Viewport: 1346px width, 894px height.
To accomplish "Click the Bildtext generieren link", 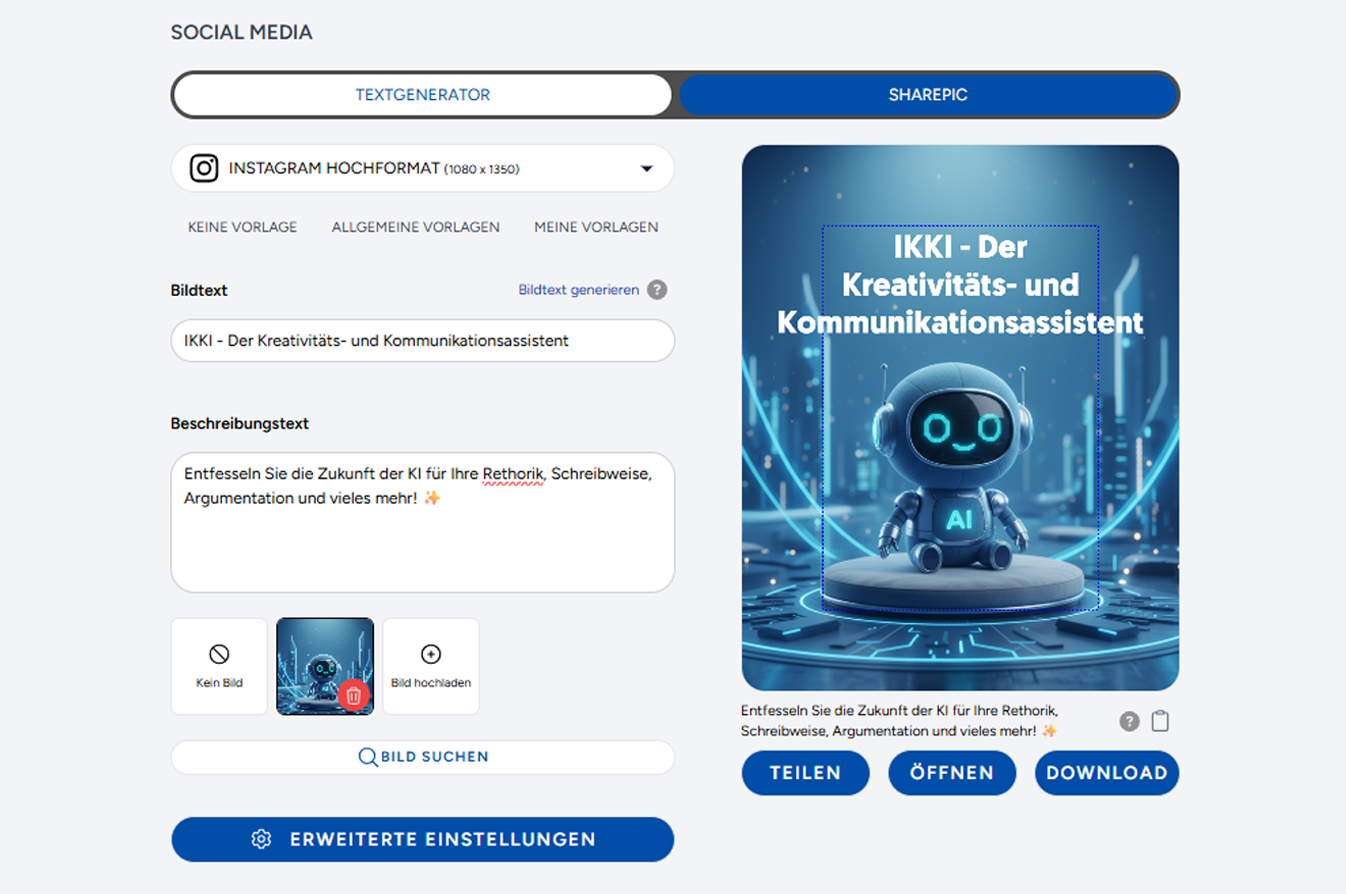I will pyautogui.click(x=578, y=290).
